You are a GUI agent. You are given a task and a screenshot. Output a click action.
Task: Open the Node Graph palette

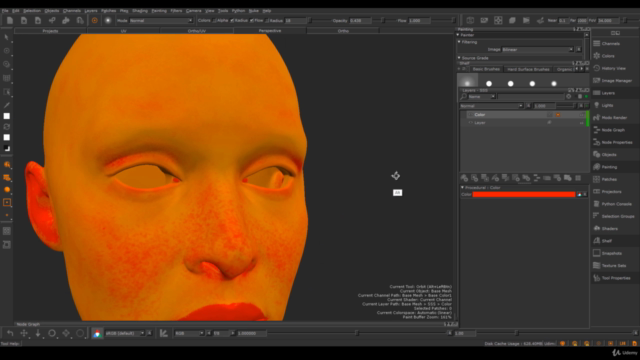coord(614,130)
